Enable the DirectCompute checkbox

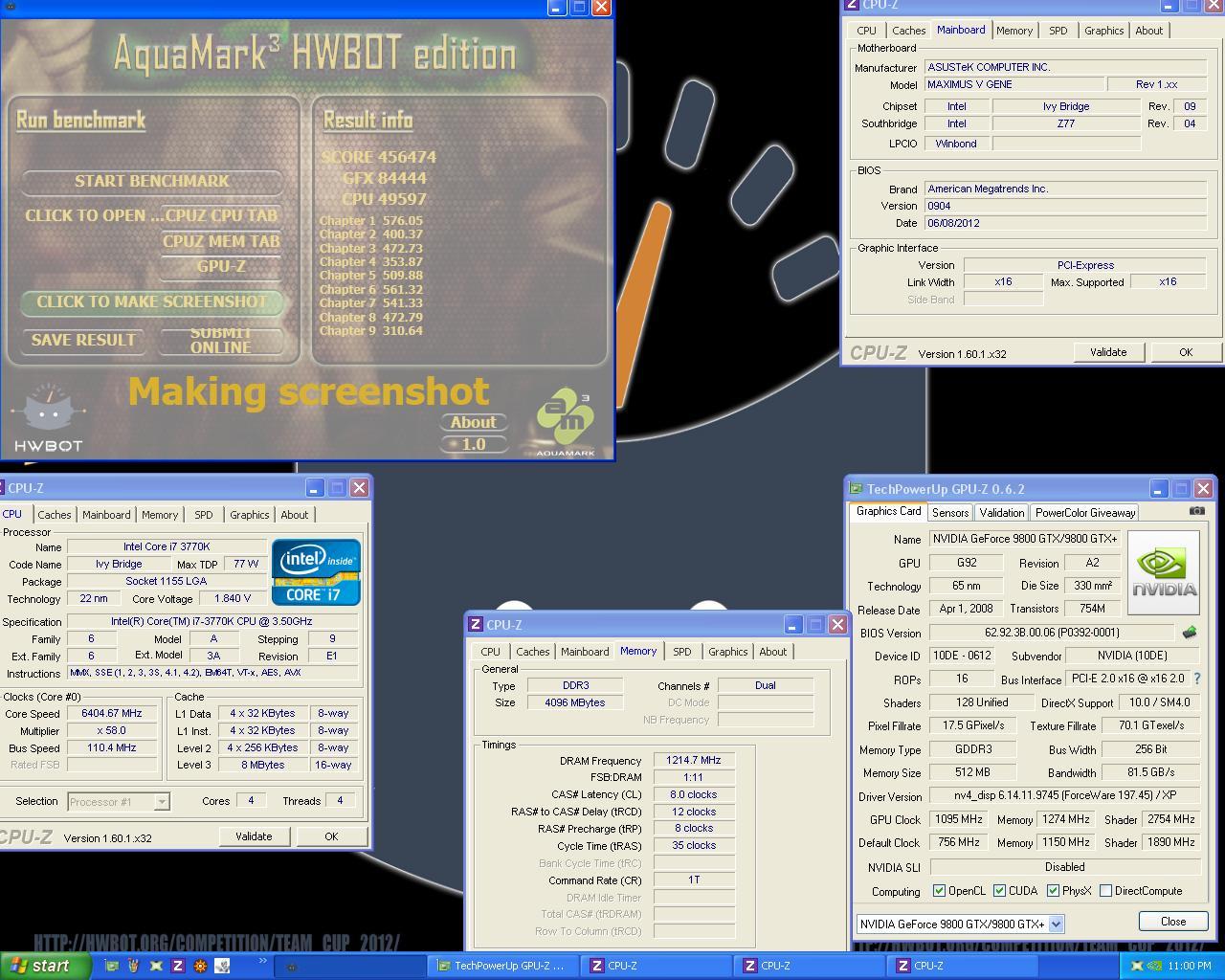tap(1105, 891)
